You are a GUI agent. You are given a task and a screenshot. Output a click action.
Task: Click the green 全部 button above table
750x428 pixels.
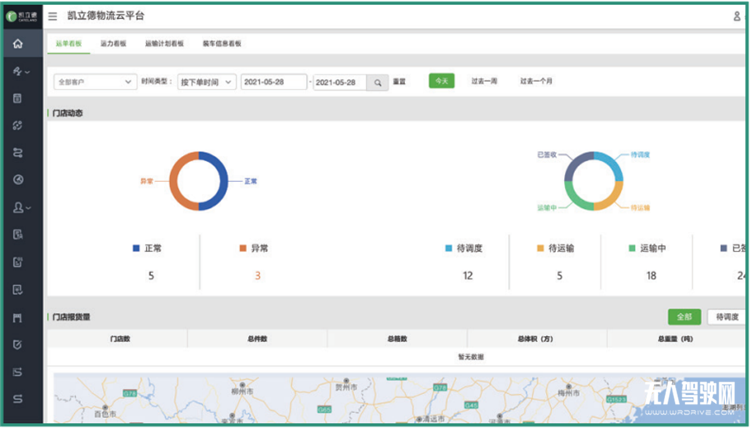684,316
